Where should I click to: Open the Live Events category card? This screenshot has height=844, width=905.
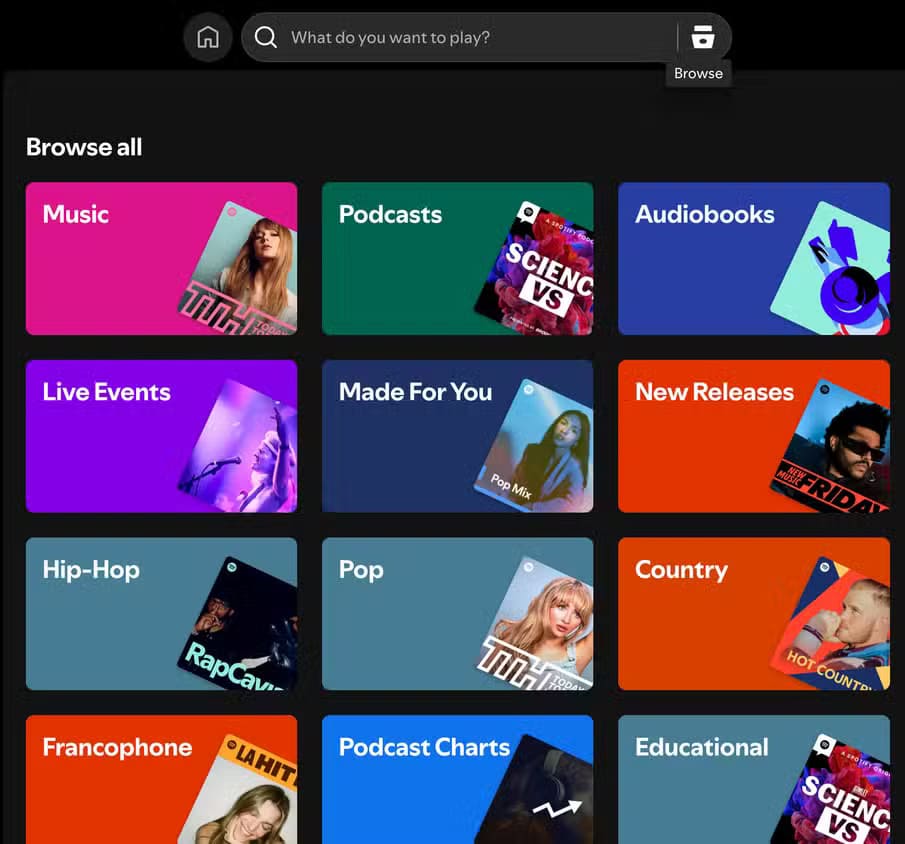click(162, 436)
